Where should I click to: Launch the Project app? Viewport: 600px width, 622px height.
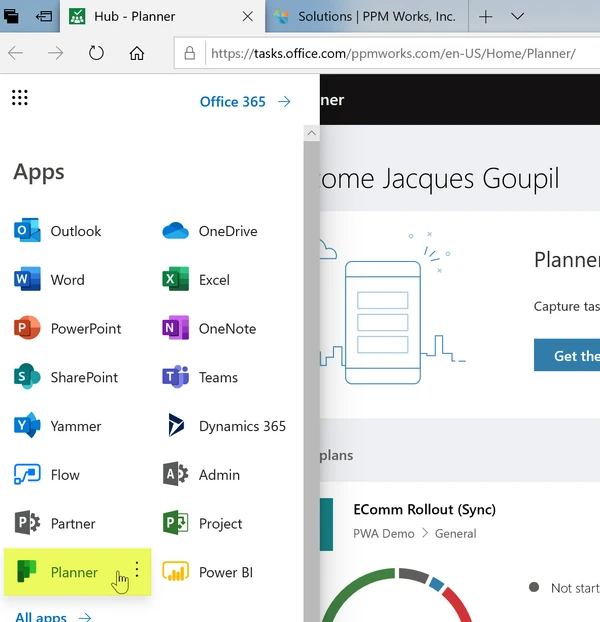point(202,524)
